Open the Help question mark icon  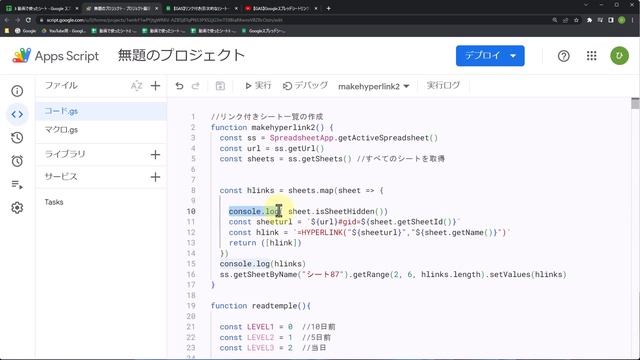564,56
